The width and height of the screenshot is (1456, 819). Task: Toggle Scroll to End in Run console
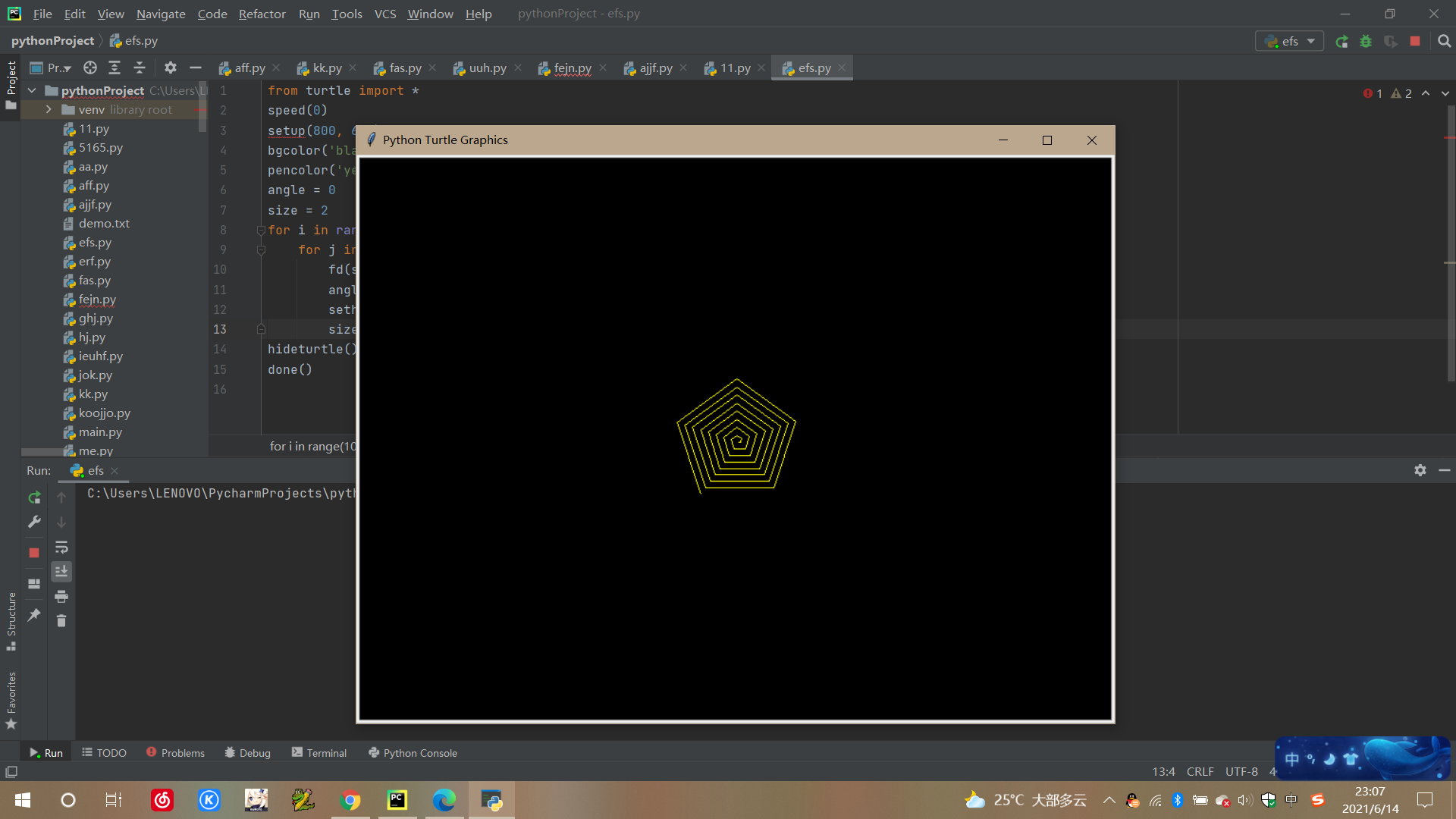(61, 571)
